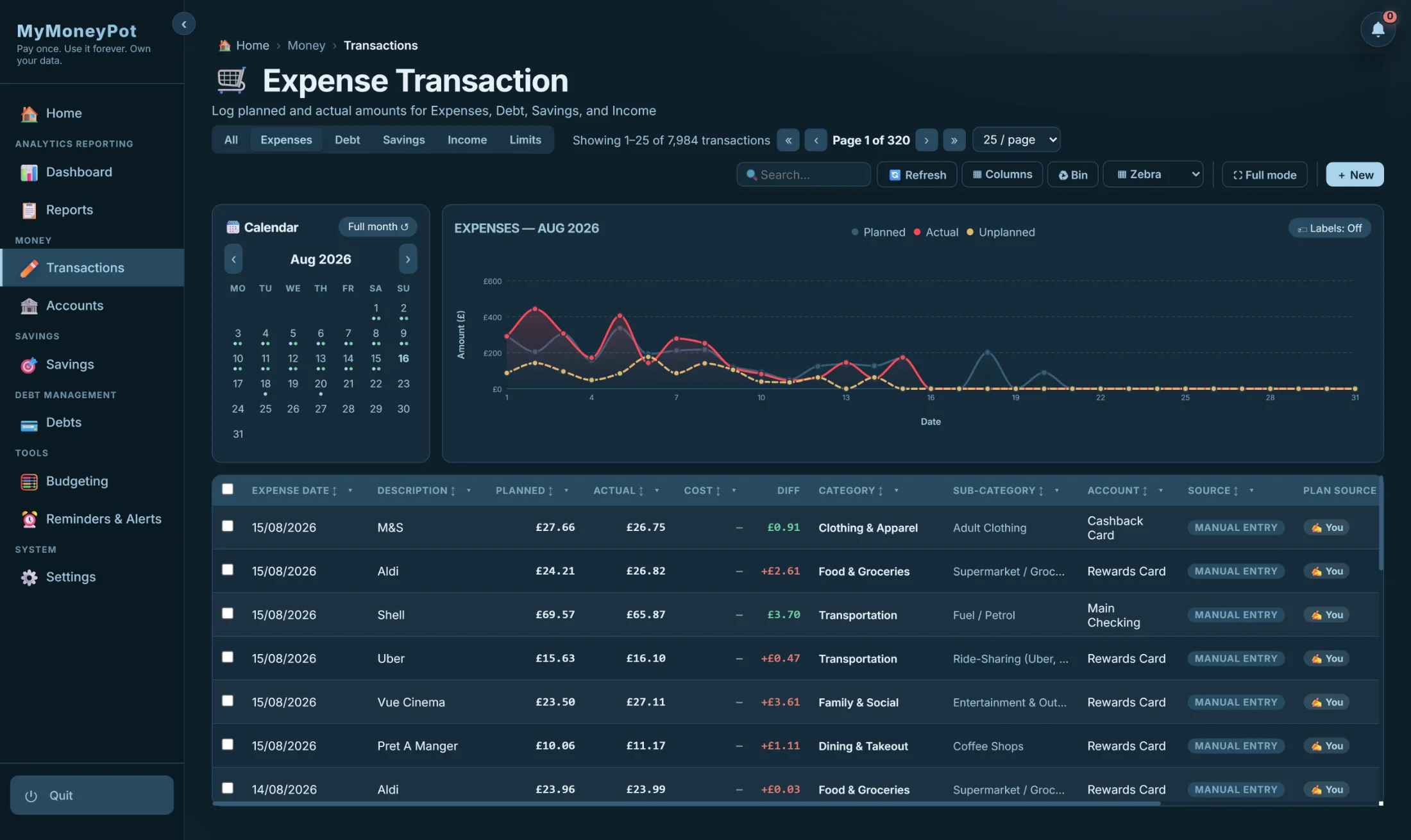Tick the select-all checkbox in table header

click(x=228, y=489)
